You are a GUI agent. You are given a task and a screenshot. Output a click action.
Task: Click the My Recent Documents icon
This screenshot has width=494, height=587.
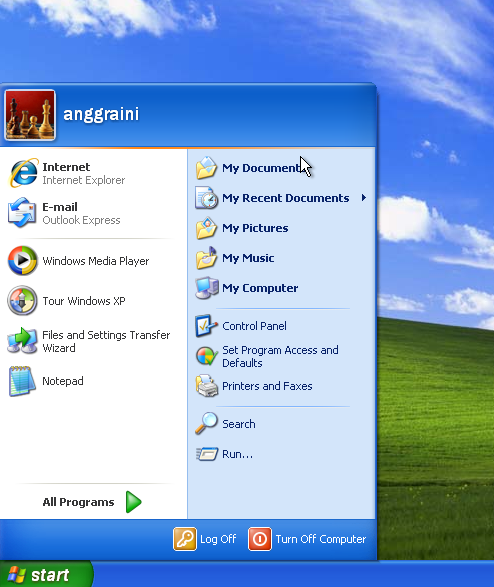click(x=206, y=197)
